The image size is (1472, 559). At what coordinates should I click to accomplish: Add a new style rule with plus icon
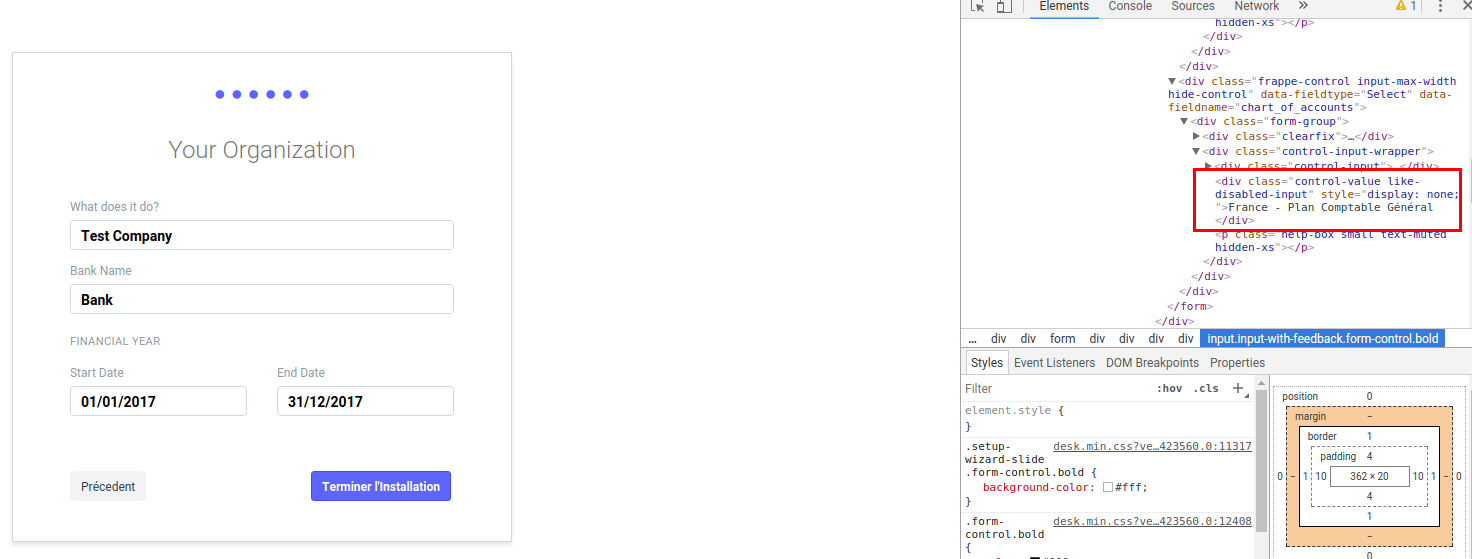coord(1237,388)
